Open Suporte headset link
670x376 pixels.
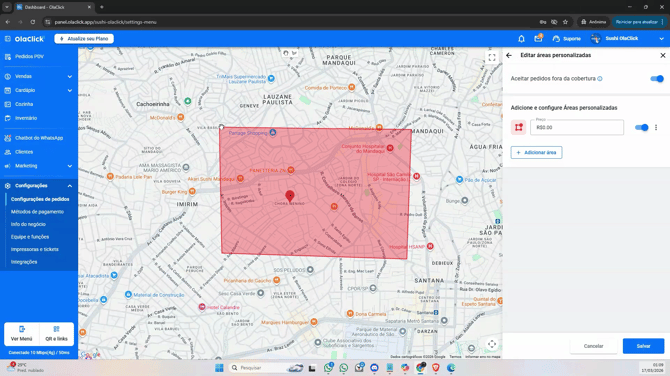pyautogui.click(x=567, y=39)
